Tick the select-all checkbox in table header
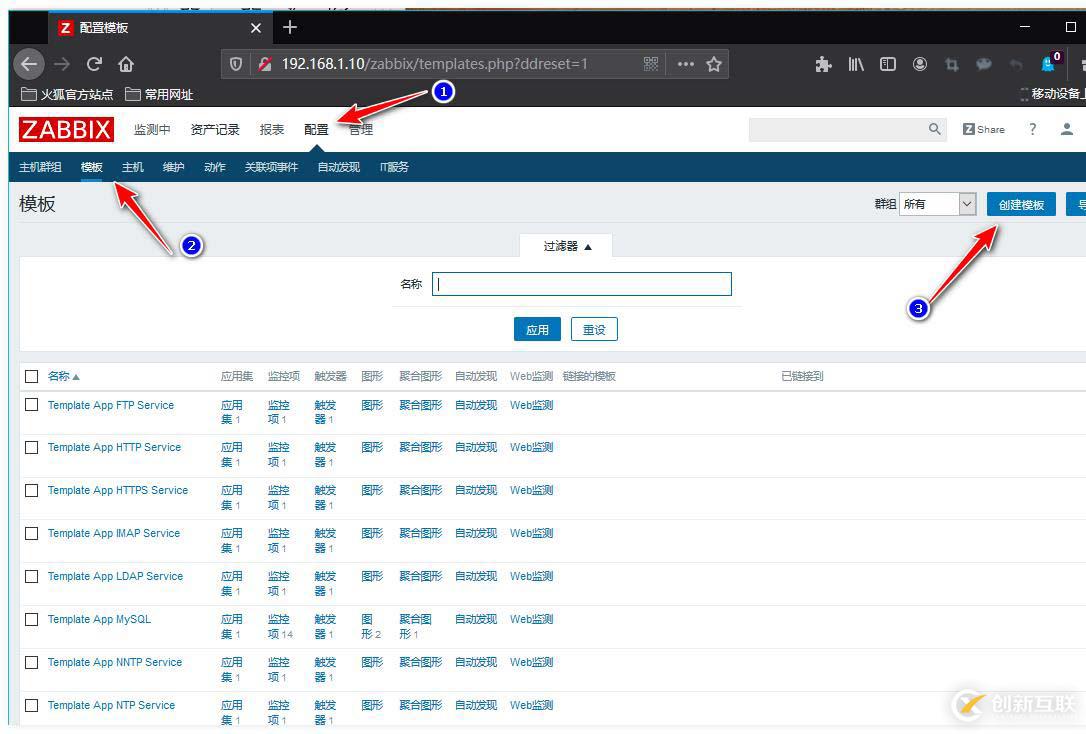This screenshot has height=734, width=1086. [31, 376]
